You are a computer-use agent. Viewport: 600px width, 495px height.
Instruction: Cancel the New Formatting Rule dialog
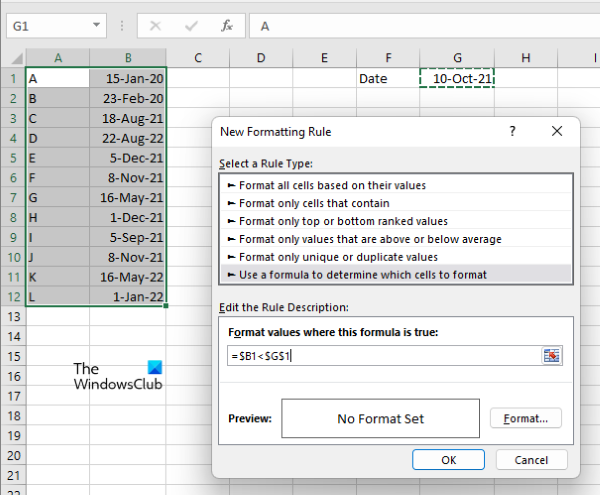point(531,459)
